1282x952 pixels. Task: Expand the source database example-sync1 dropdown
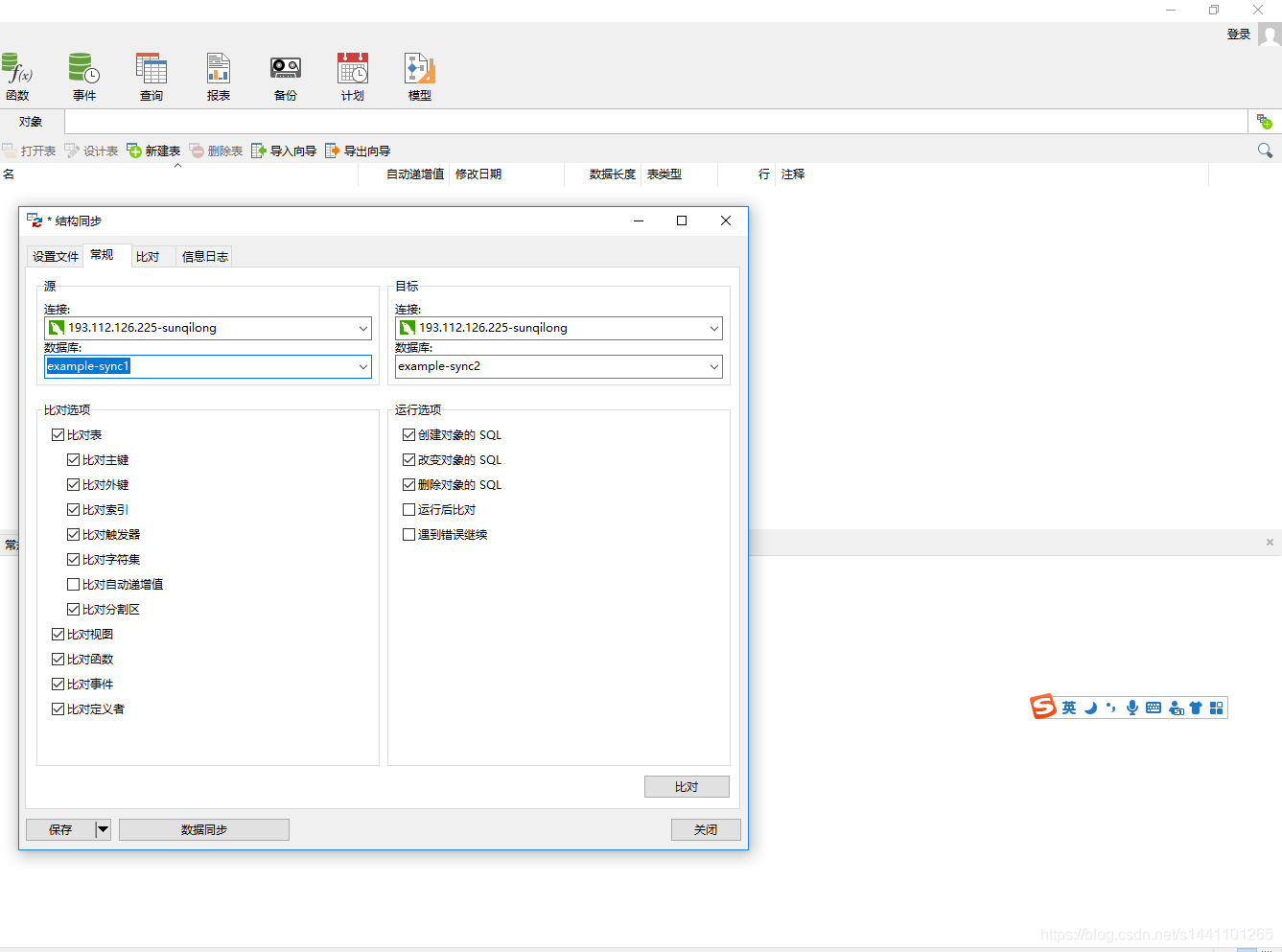363,366
